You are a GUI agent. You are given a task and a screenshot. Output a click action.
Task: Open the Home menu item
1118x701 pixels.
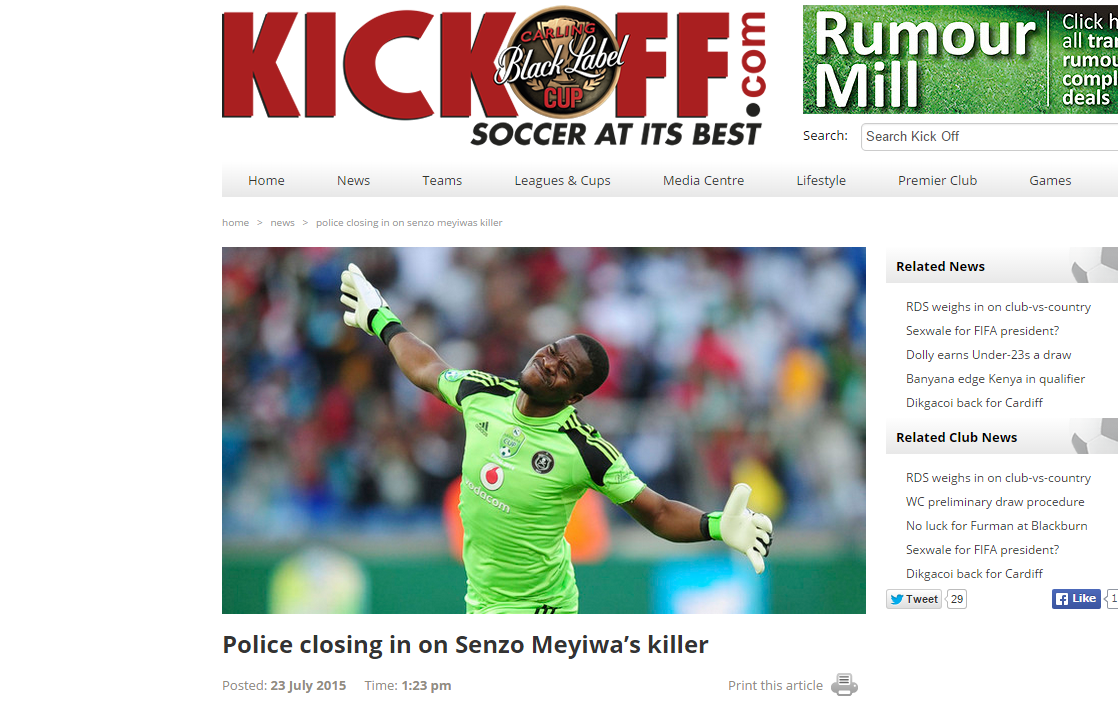[266, 180]
